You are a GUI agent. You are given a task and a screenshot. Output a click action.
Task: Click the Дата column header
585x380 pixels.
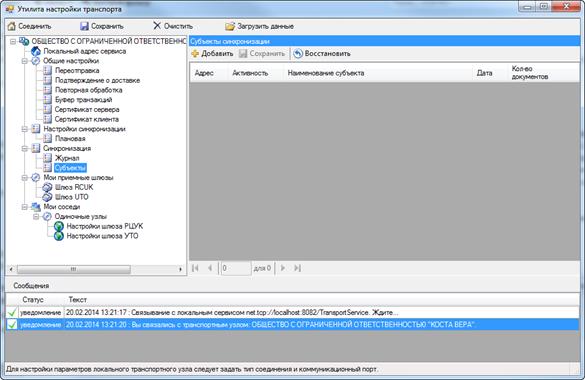click(490, 73)
